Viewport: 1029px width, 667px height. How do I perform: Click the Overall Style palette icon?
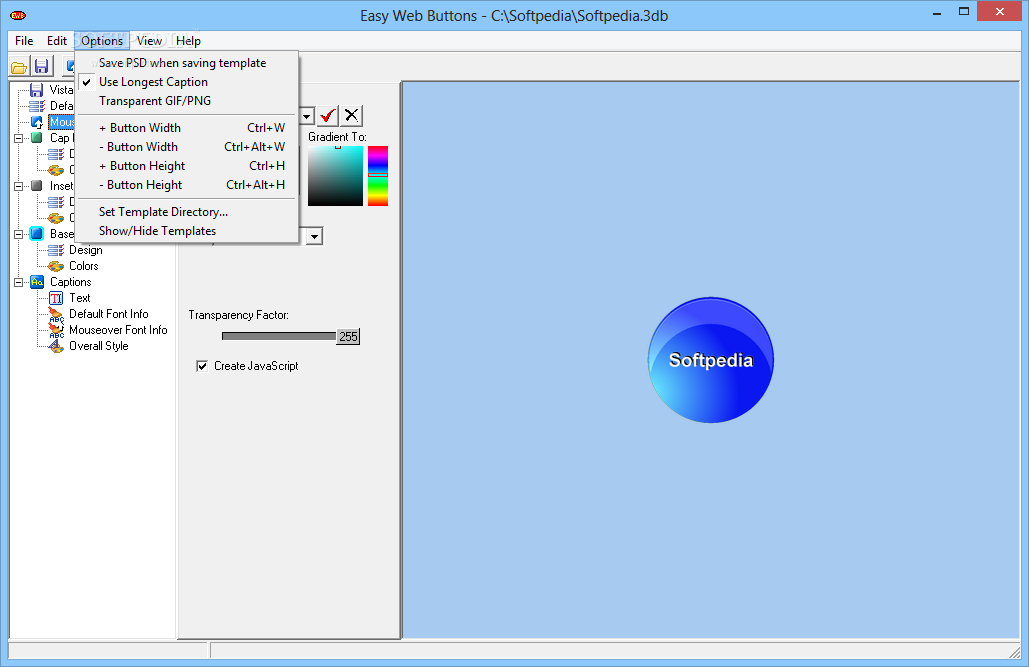click(x=56, y=346)
